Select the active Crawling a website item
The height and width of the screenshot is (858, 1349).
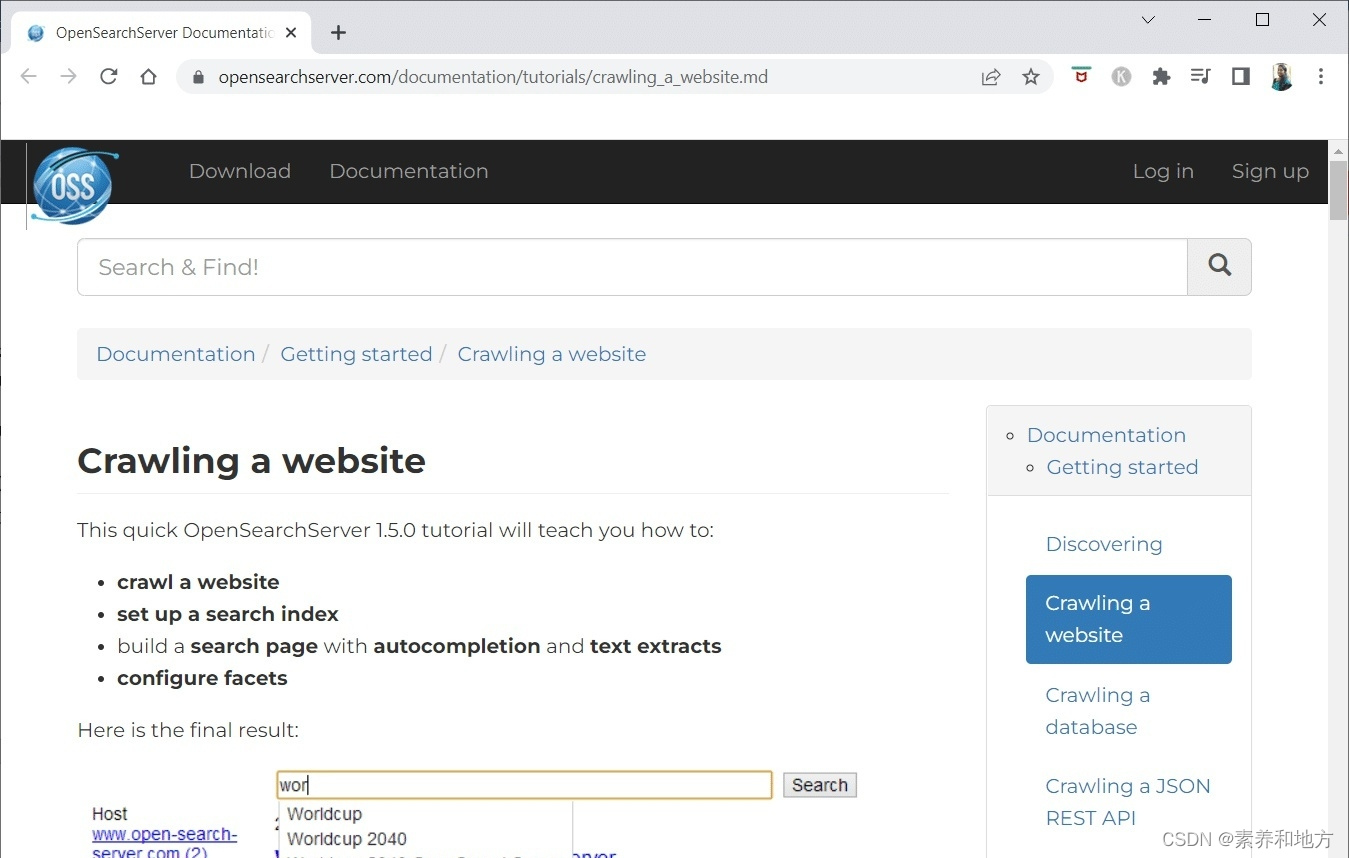1129,619
